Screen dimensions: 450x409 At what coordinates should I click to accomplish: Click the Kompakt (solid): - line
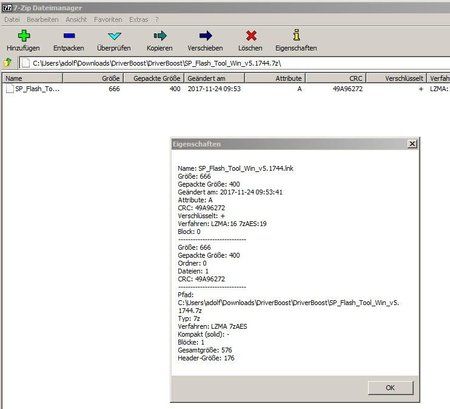tap(203, 334)
